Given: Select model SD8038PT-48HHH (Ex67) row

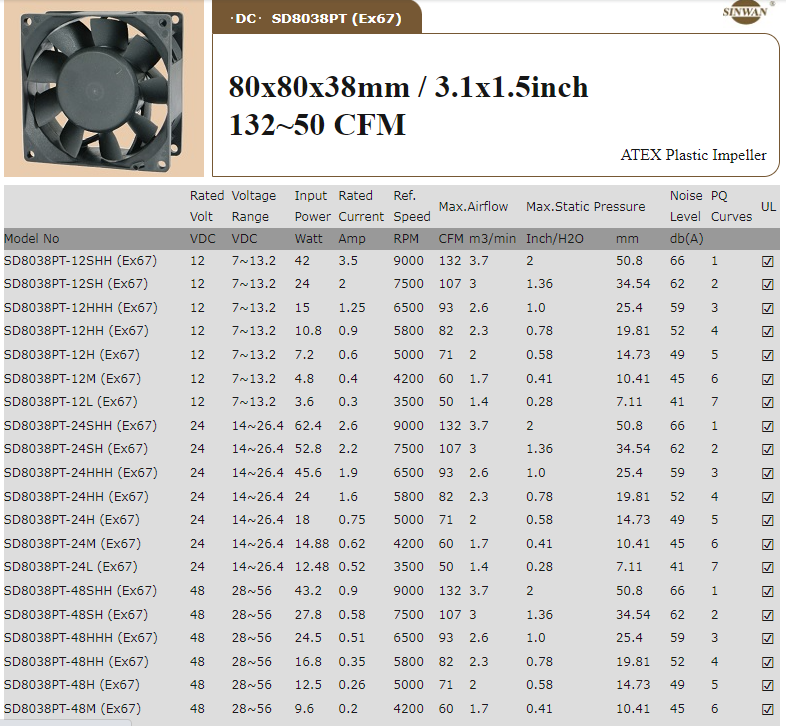Looking at the screenshot, I should (x=80, y=638).
